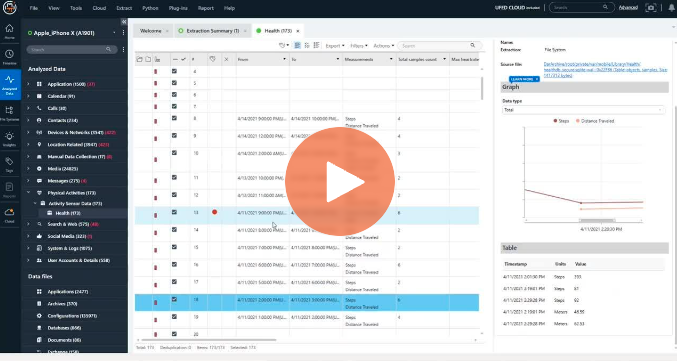This screenshot has height=361, width=677.
Task: Toggle checkbox for row 19
Action: pyautogui.click(x=174, y=317)
